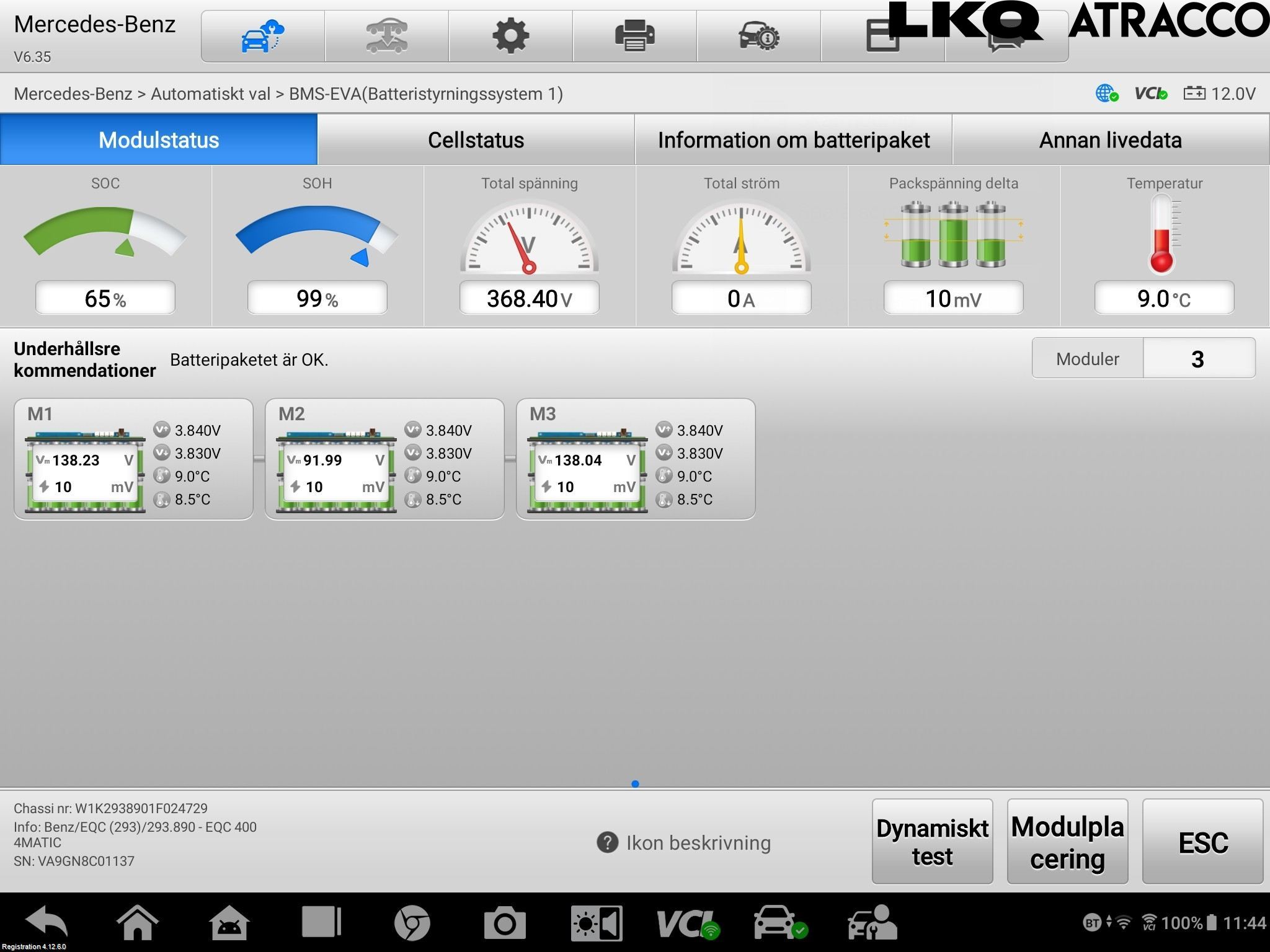This screenshot has width=1270, height=952.
Task: Open Modulplacering view
Action: pos(1067,841)
